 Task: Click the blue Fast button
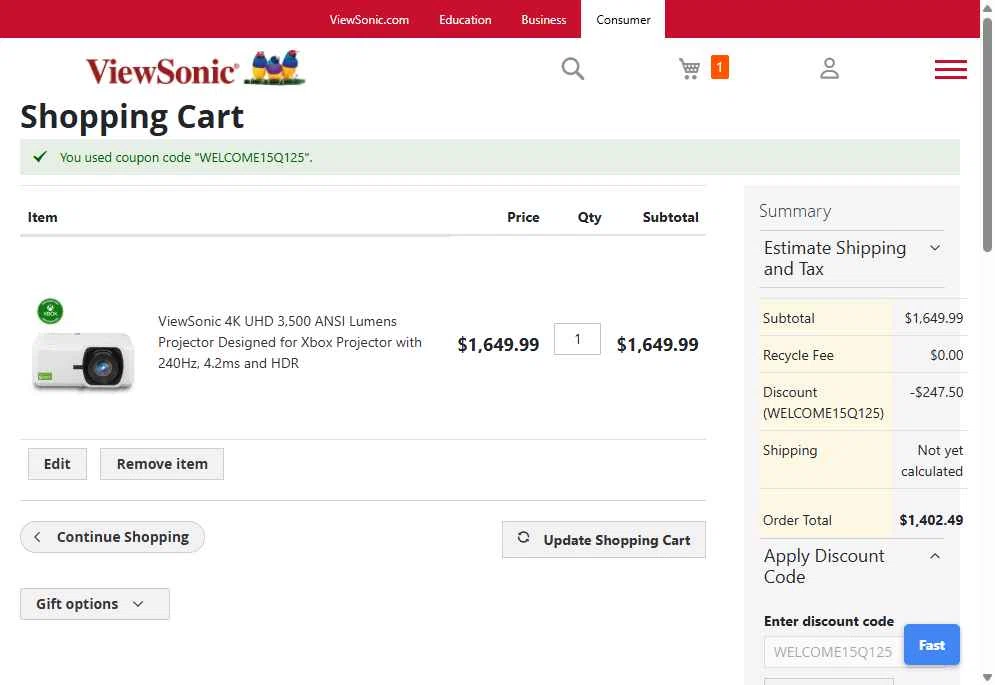point(932,645)
